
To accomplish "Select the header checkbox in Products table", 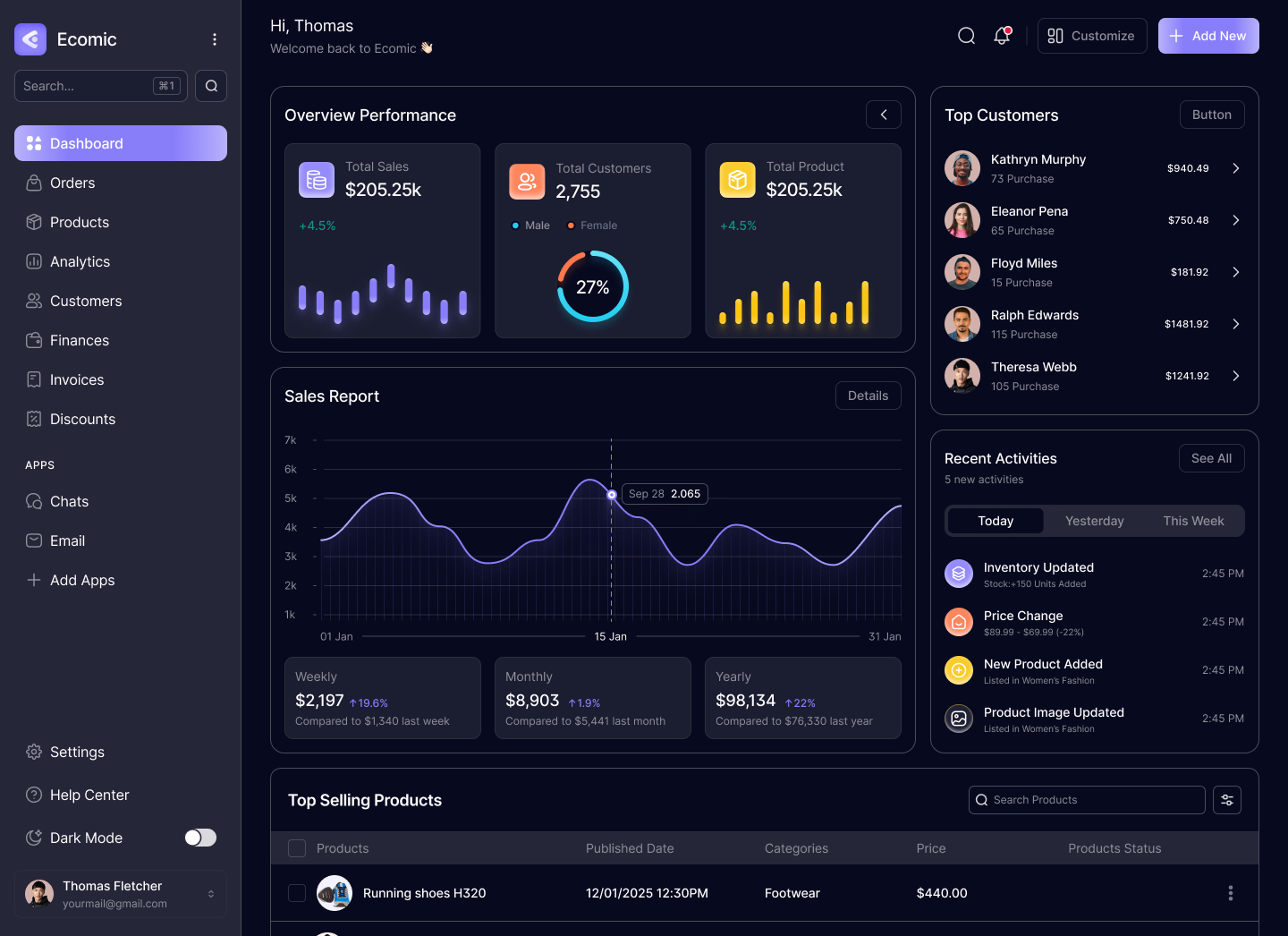I will point(297,847).
